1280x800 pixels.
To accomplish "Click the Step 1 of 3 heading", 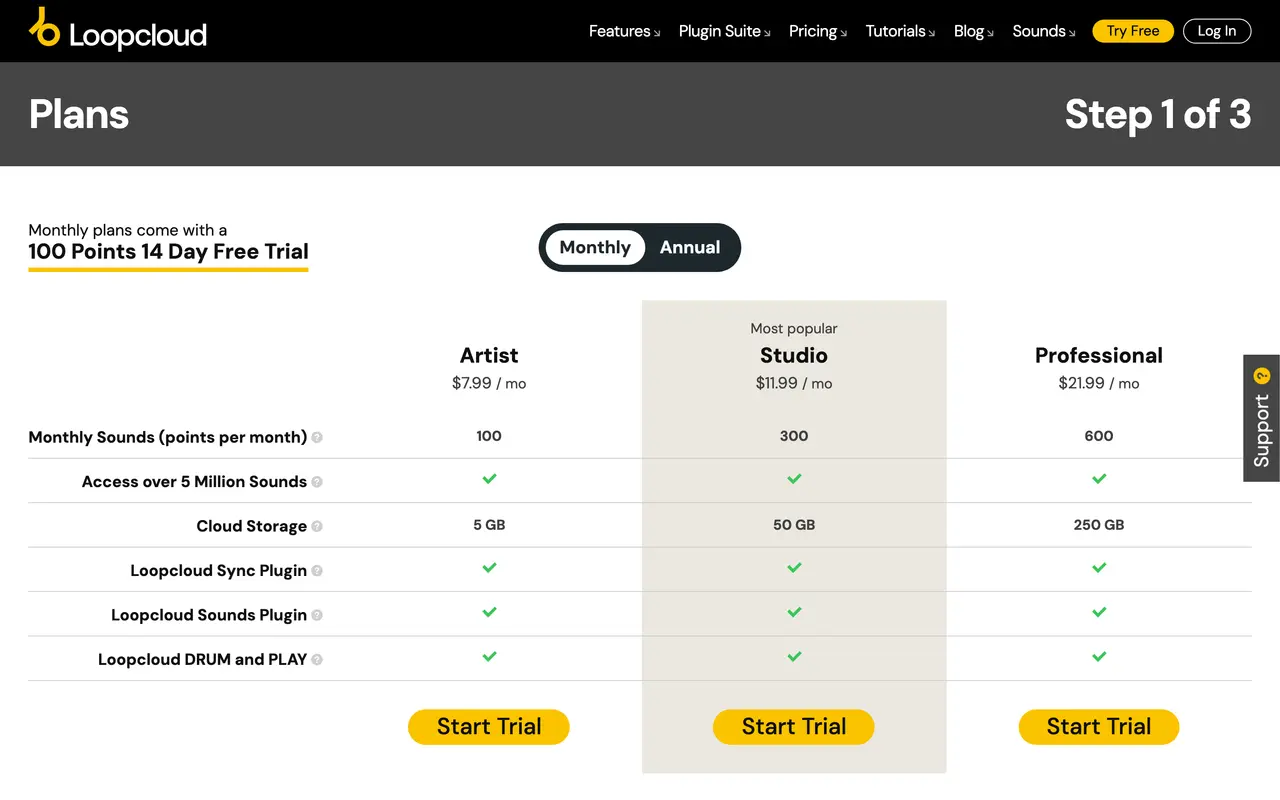I will [x=1158, y=114].
